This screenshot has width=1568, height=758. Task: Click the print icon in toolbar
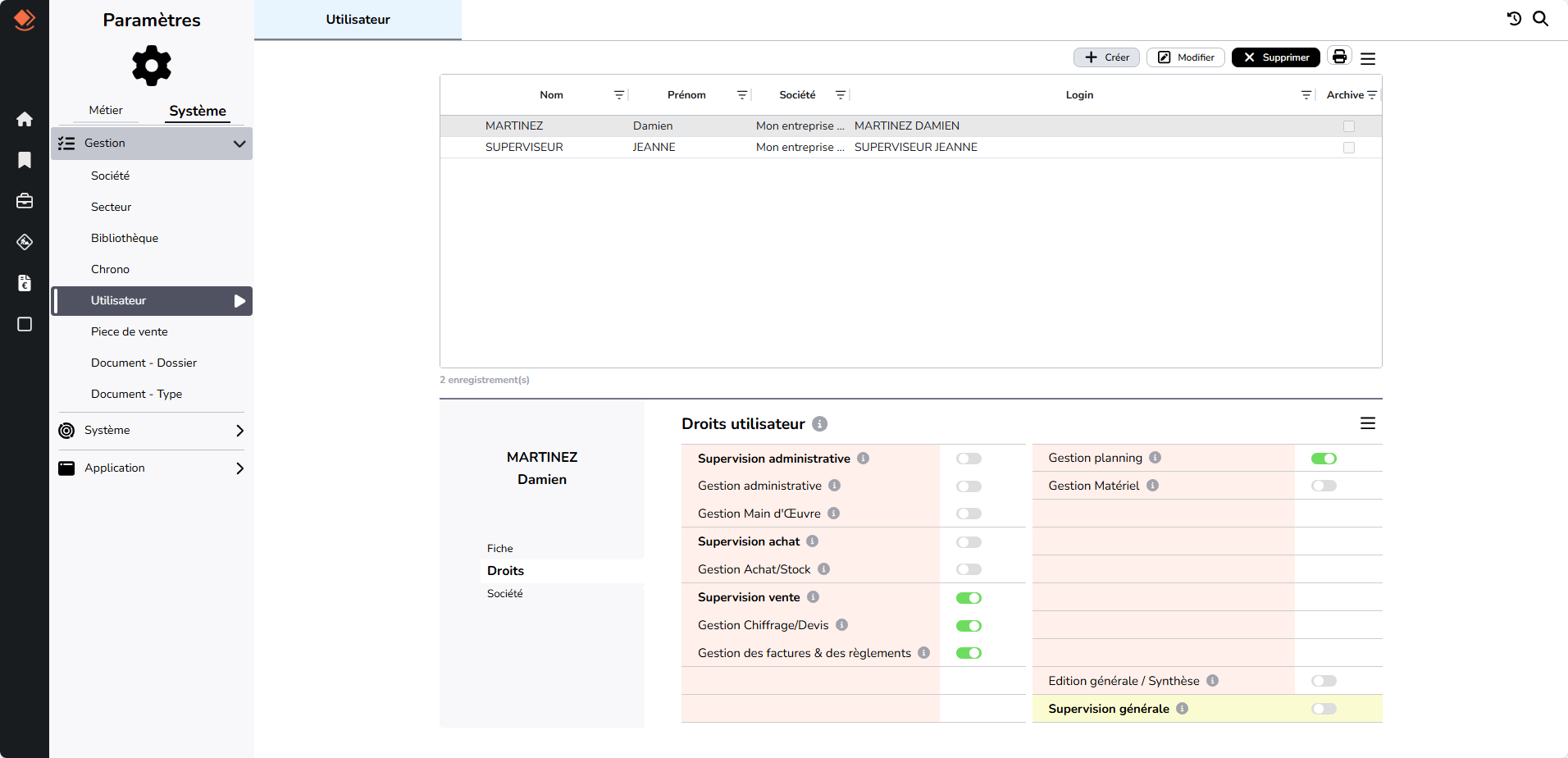(x=1339, y=57)
